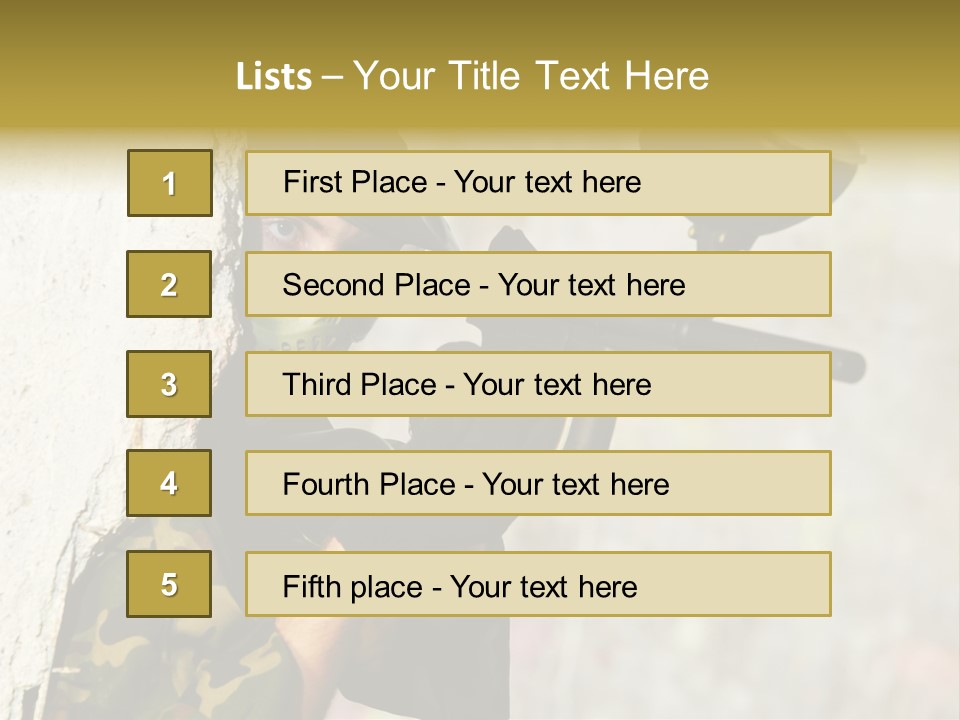Click 'Your Title Text Here' phrase
The width and height of the screenshot is (960, 720).
click(531, 76)
